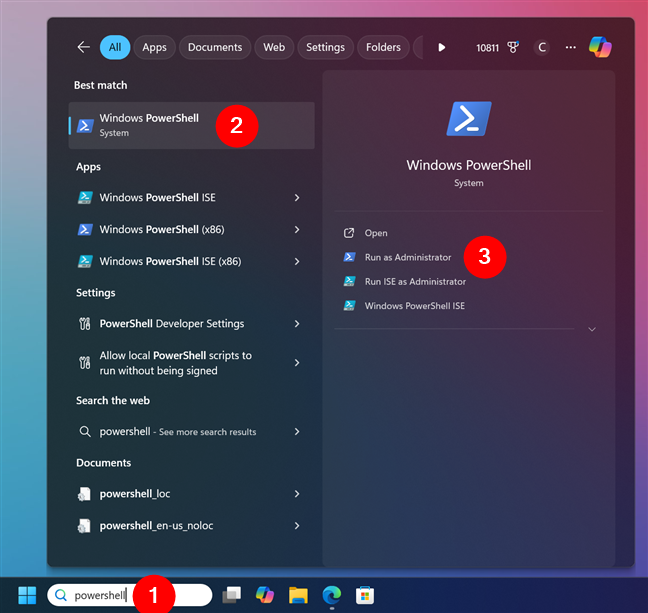Image resolution: width=648 pixels, height=613 pixels.
Task: Expand Allow local PowerShell scripts chevron
Action: click(x=297, y=363)
